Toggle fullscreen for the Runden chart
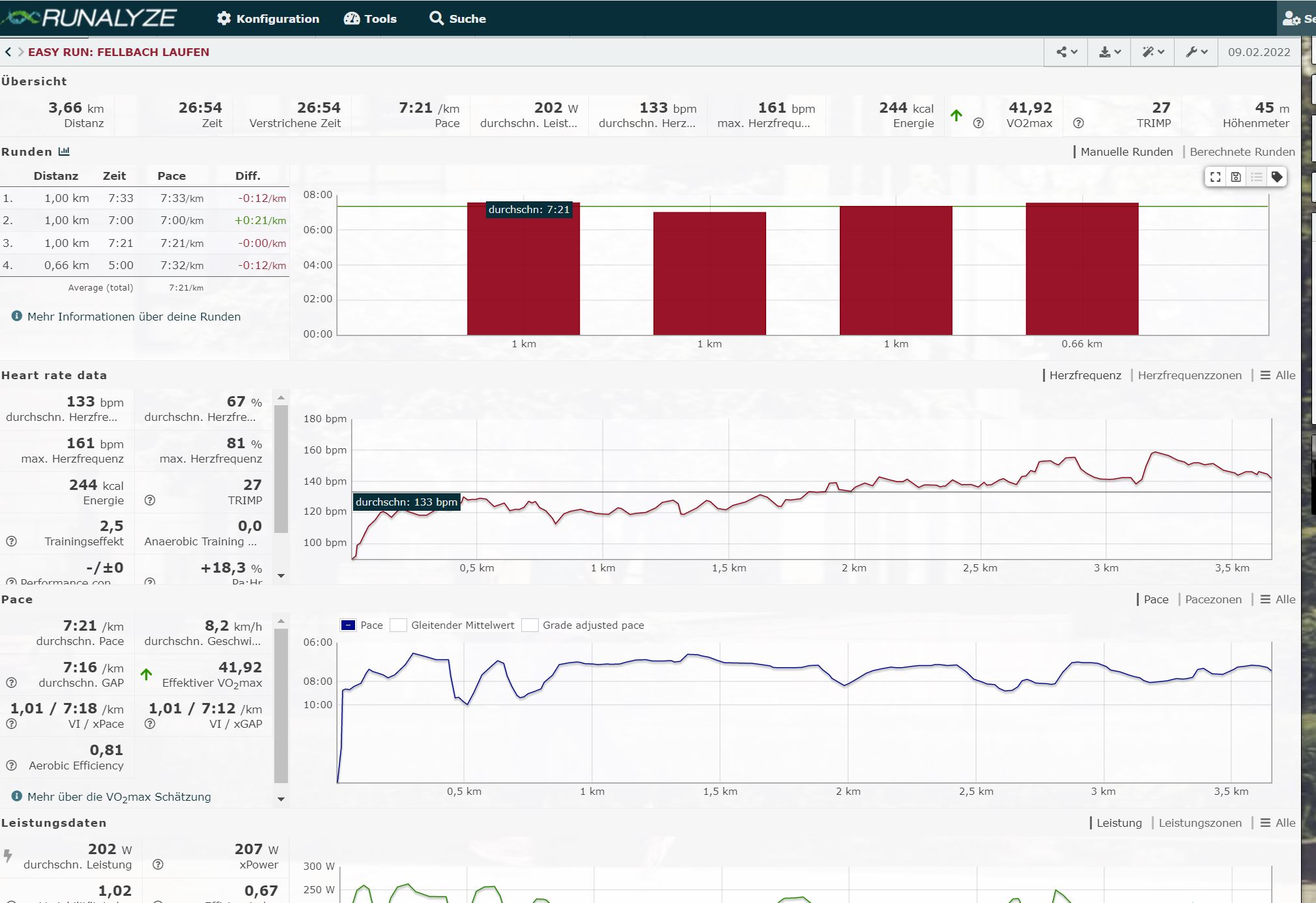Image resolution: width=1316 pixels, height=903 pixels. click(1216, 177)
